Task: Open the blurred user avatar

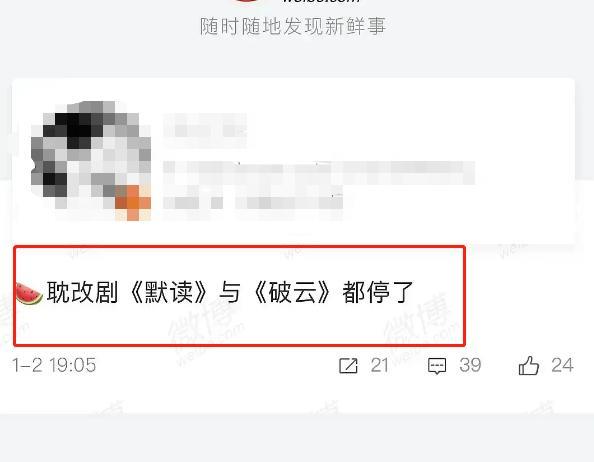Action: tap(91, 161)
